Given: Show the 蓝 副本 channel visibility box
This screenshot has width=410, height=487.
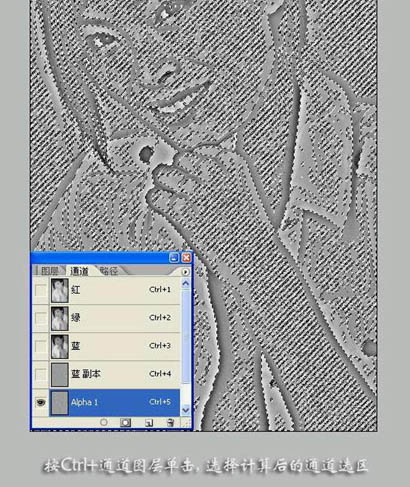Looking at the screenshot, I should 41,374.
